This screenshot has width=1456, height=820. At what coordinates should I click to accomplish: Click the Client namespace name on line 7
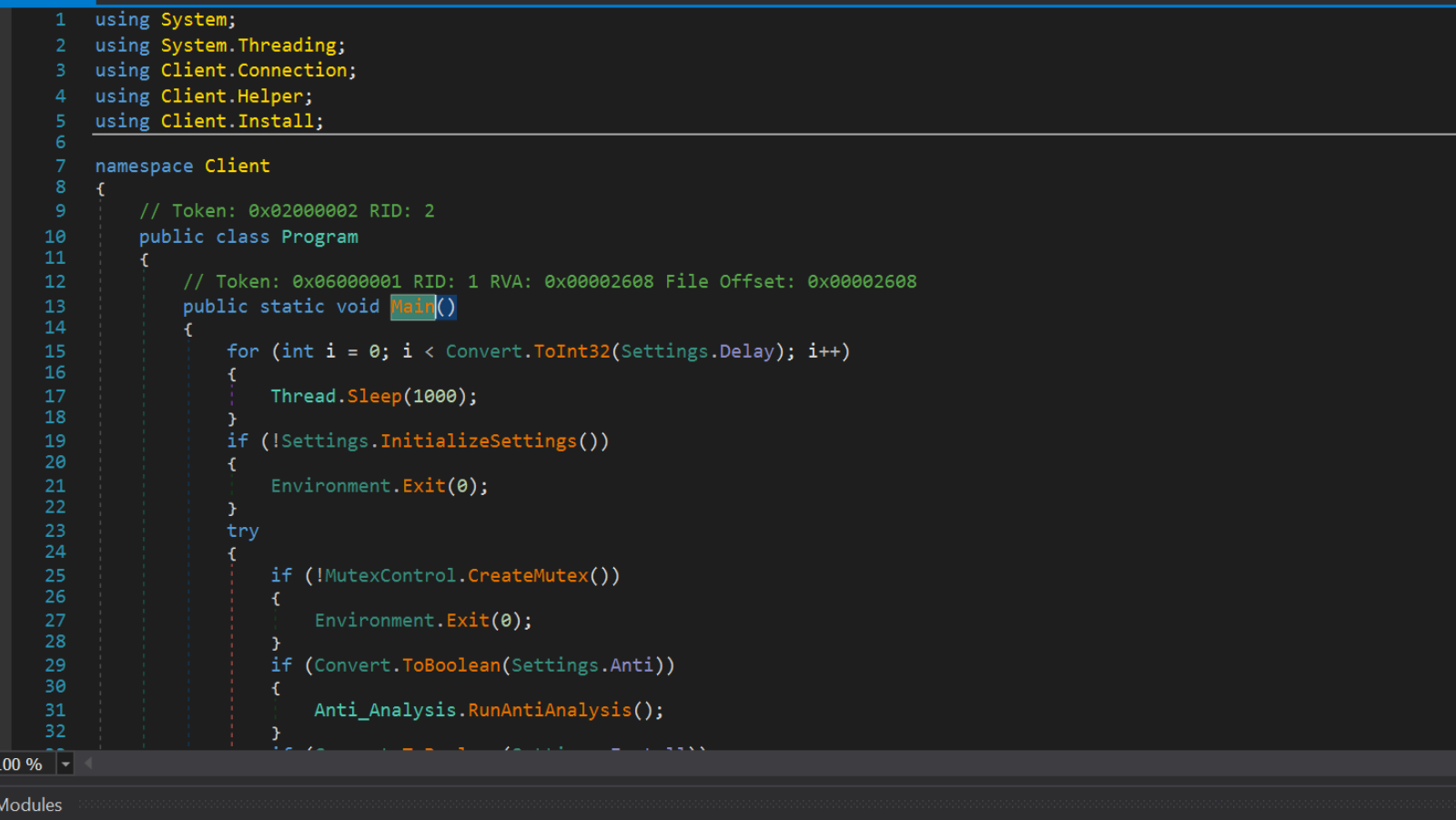(x=238, y=166)
